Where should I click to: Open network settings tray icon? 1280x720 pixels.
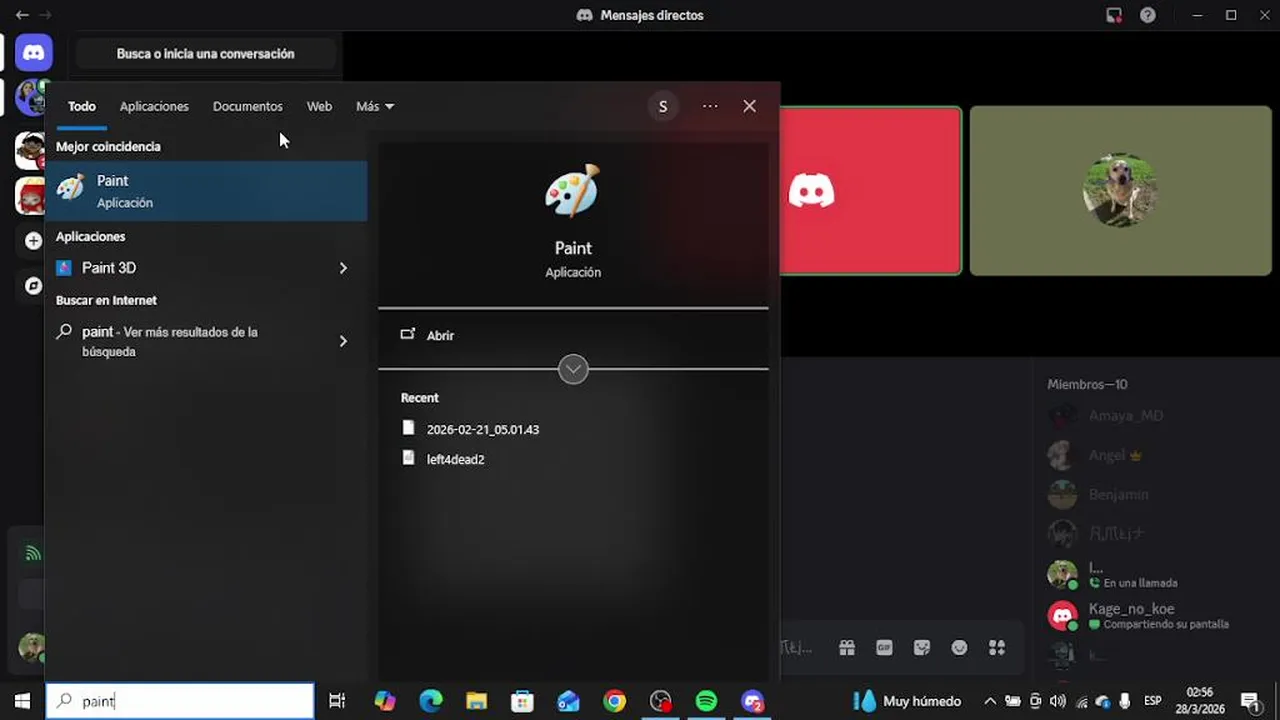(x=1081, y=701)
